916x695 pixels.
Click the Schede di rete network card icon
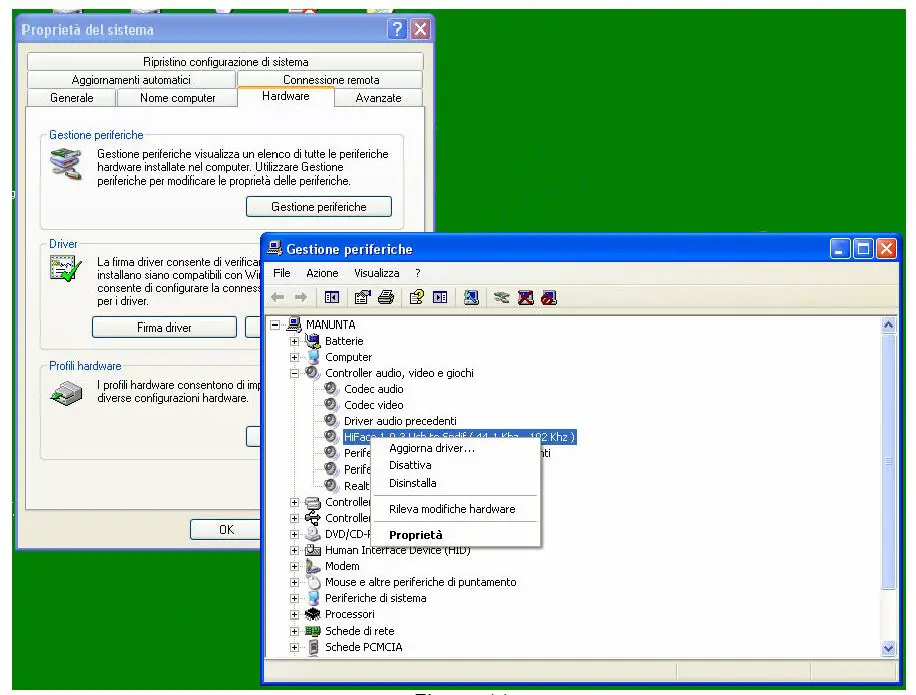[x=313, y=631]
